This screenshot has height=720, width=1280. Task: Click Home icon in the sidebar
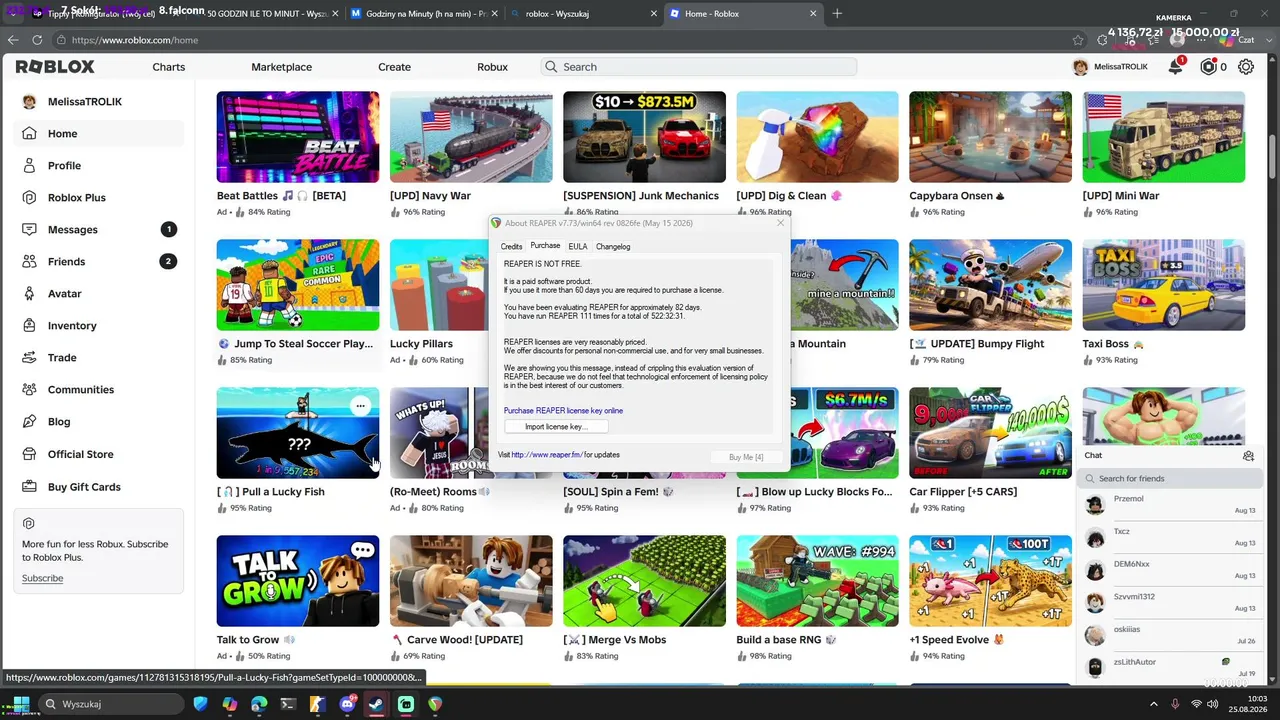point(29,134)
